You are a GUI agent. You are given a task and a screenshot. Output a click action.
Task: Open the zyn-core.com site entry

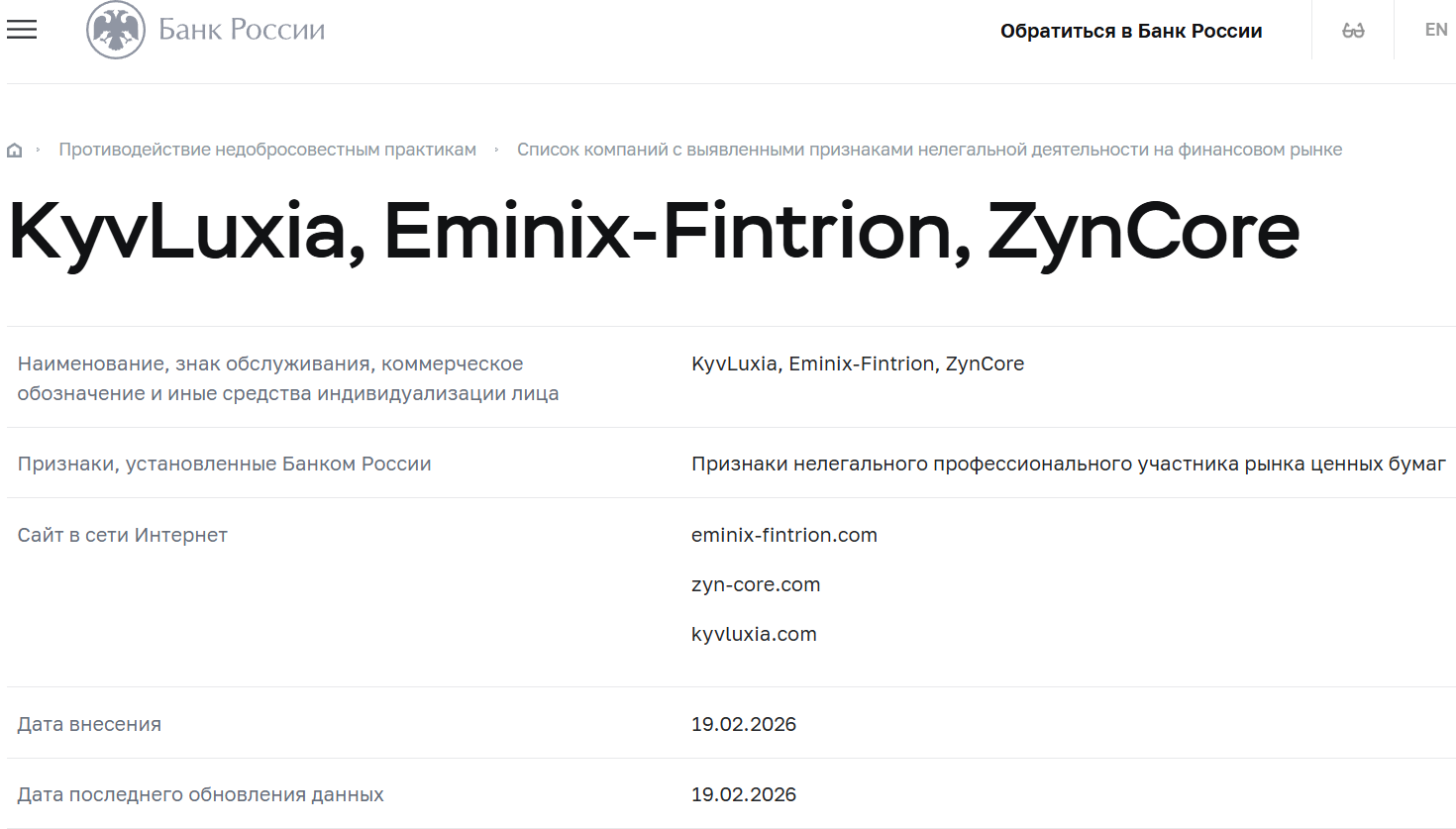pos(756,584)
